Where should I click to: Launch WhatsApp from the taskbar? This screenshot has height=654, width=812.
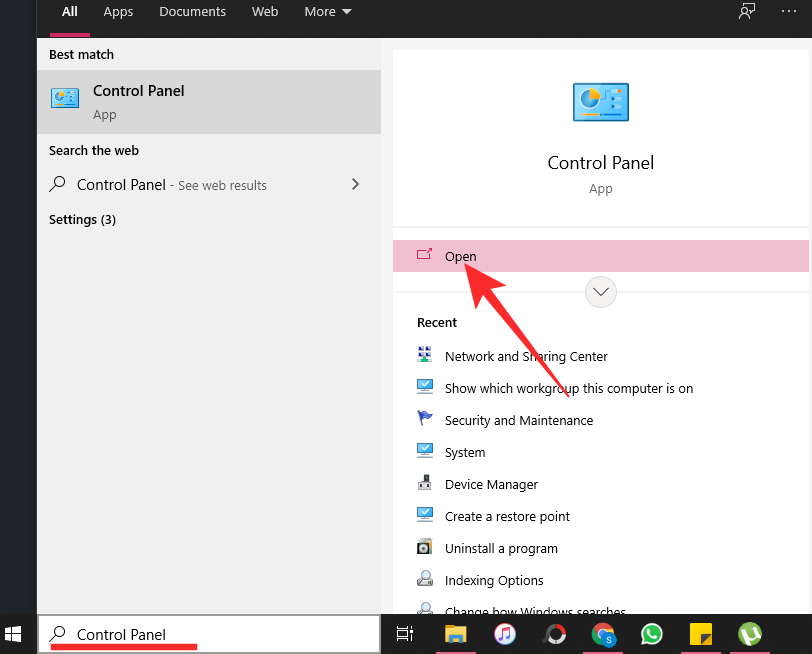pos(652,633)
